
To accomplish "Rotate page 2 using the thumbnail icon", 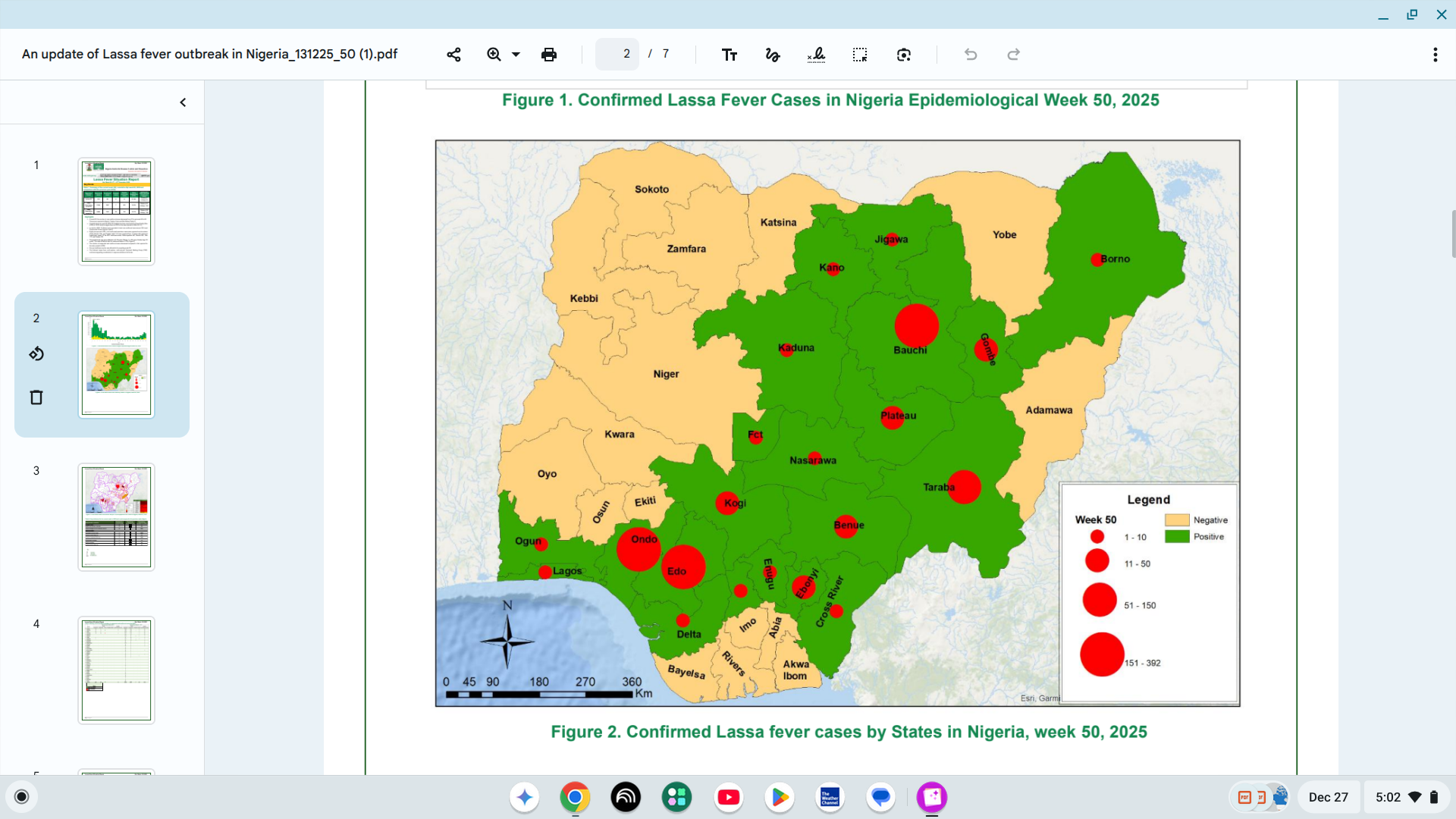I will coord(36,354).
